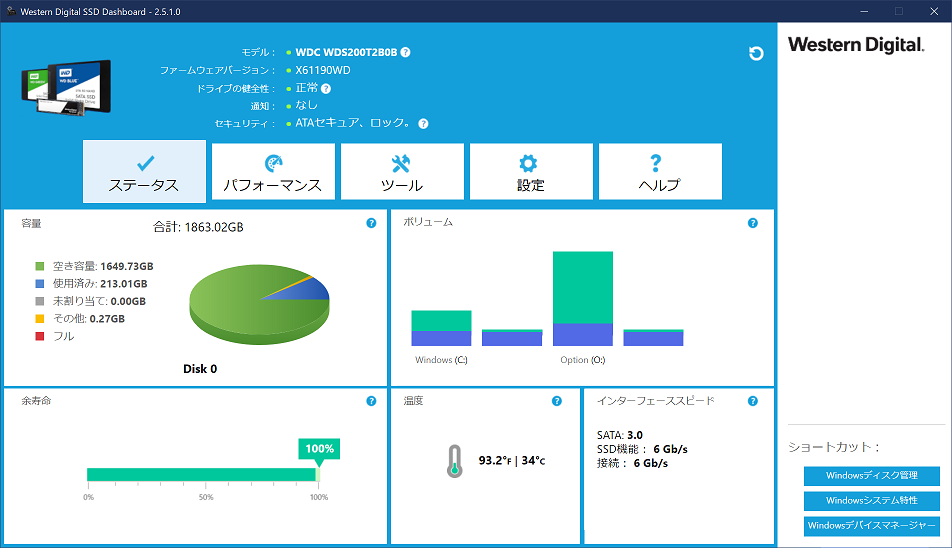Select the ステータス tab

pyautogui.click(x=144, y=172)
